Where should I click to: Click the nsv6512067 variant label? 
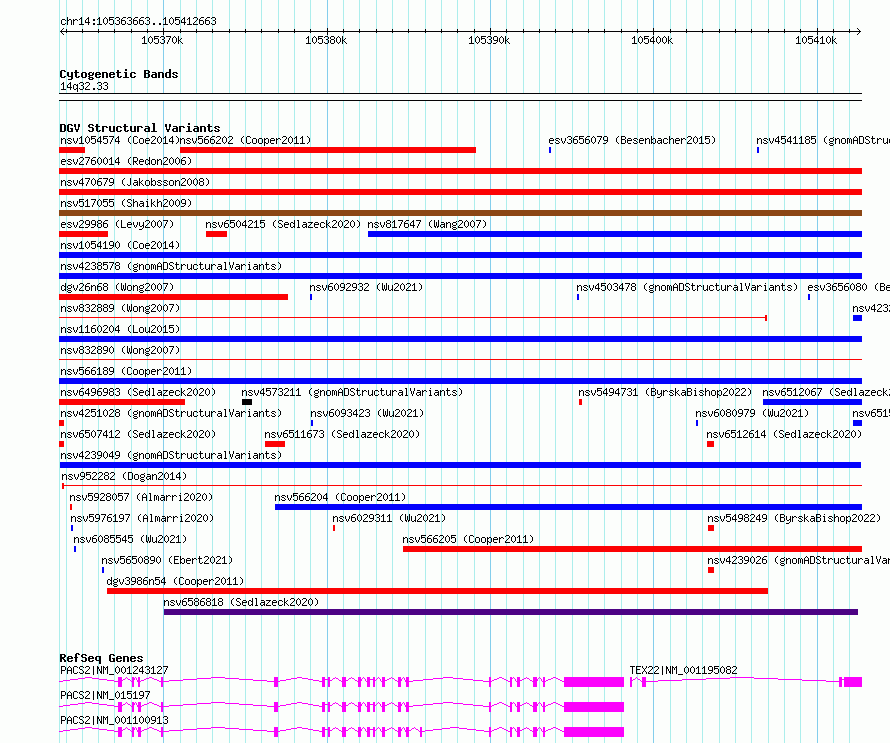pyautogui.click(x=826, y=392)
